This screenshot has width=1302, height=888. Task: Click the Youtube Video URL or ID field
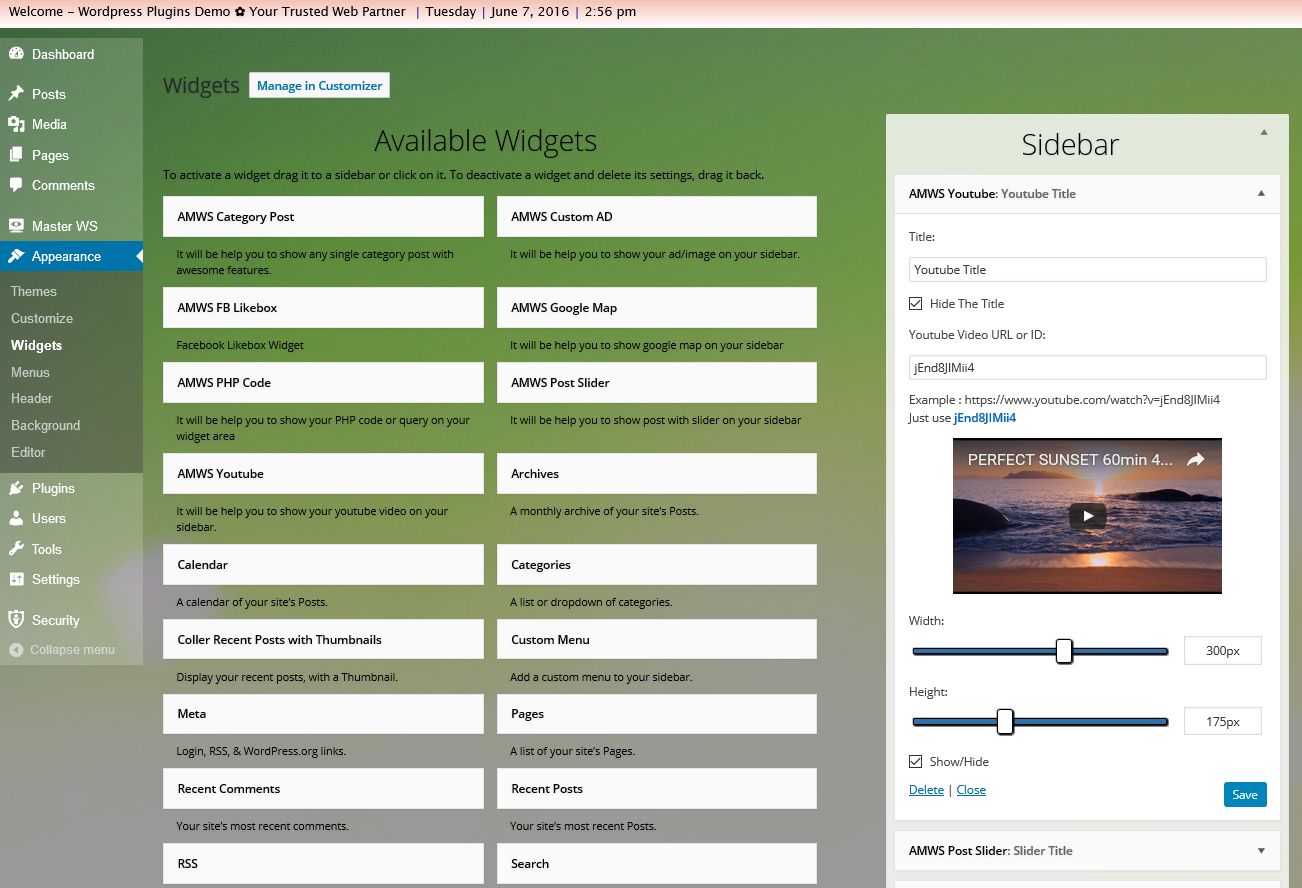coord(1087,368)
